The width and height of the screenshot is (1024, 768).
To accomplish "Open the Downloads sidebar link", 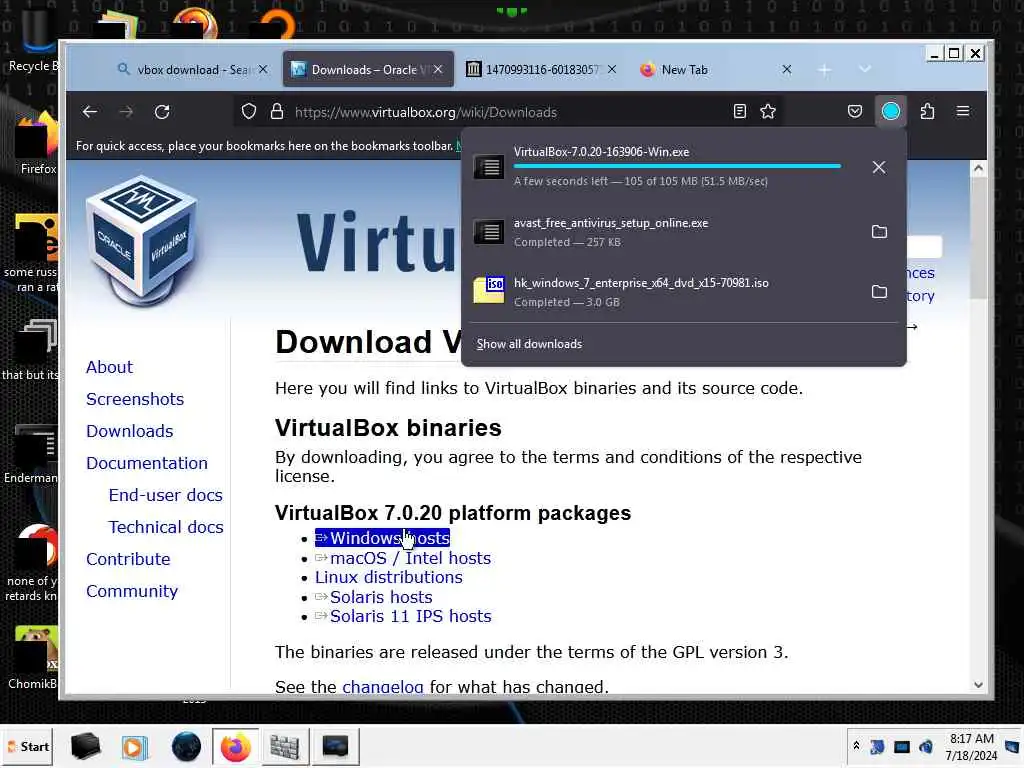I will pyautogui.click(x=129, y=431).
